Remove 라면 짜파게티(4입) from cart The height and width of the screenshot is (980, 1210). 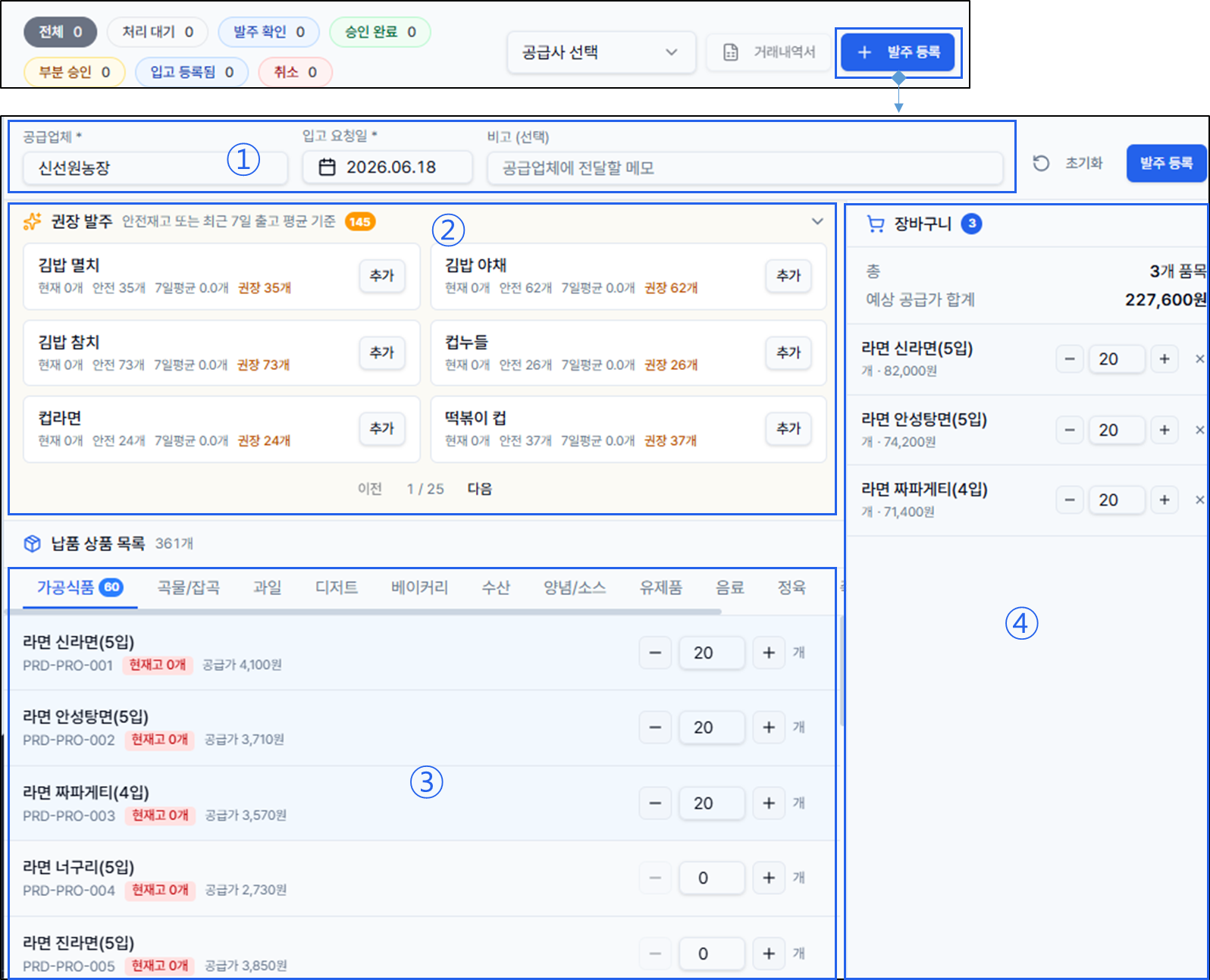[x=1199, y=499]
